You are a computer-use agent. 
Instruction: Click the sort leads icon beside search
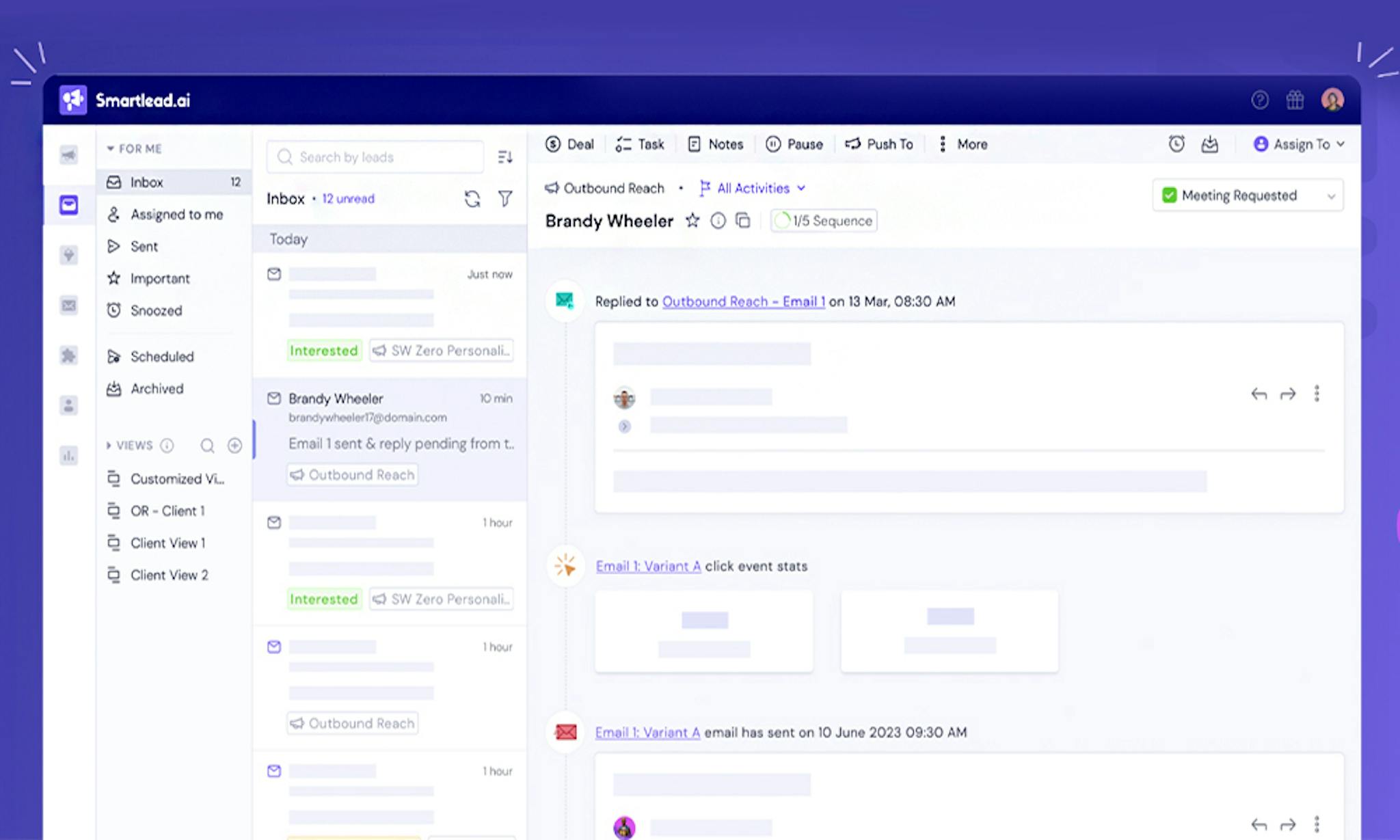click(x=505, y=157)
